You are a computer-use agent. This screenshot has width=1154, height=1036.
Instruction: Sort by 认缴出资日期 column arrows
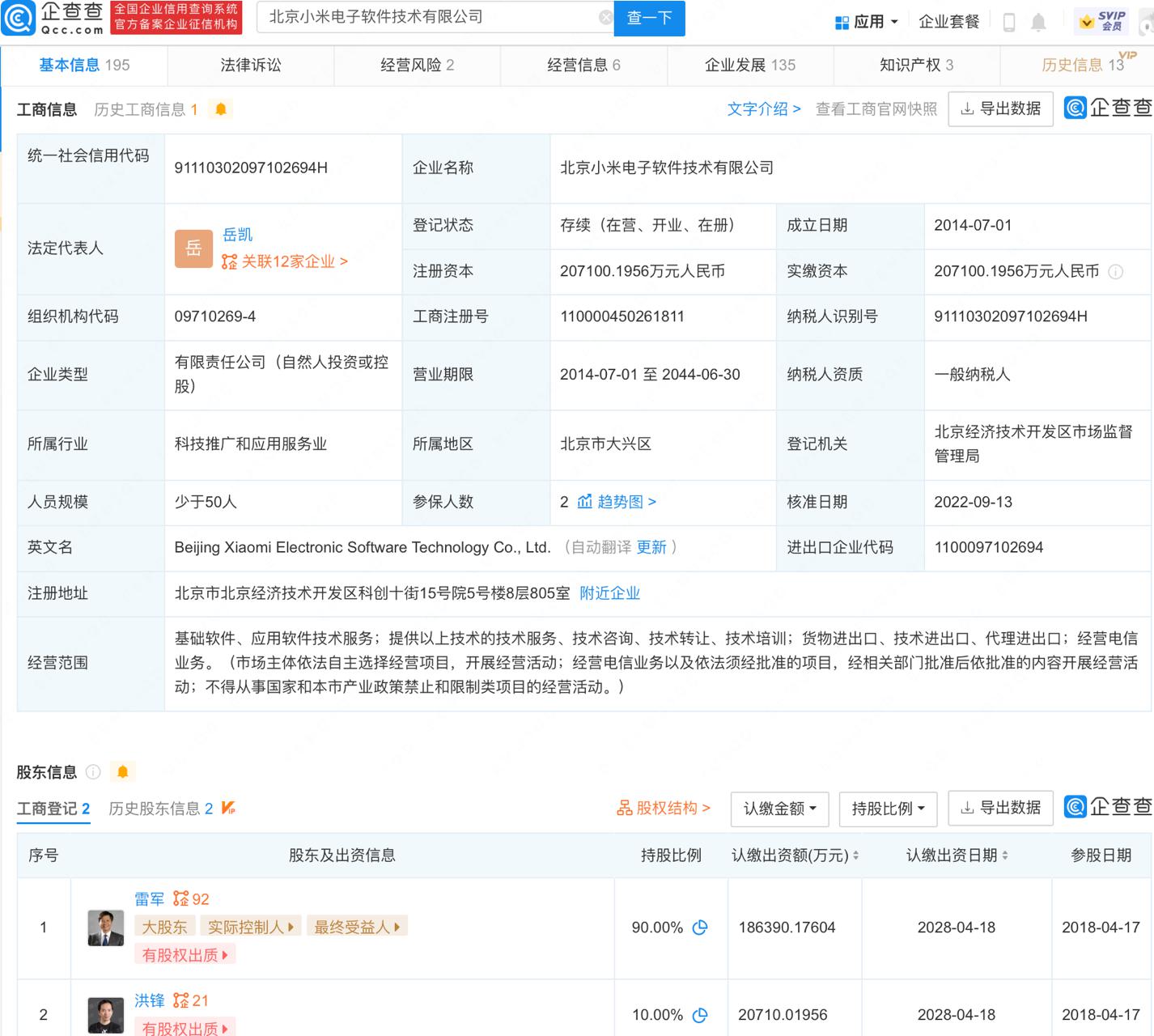(1005, 856)
